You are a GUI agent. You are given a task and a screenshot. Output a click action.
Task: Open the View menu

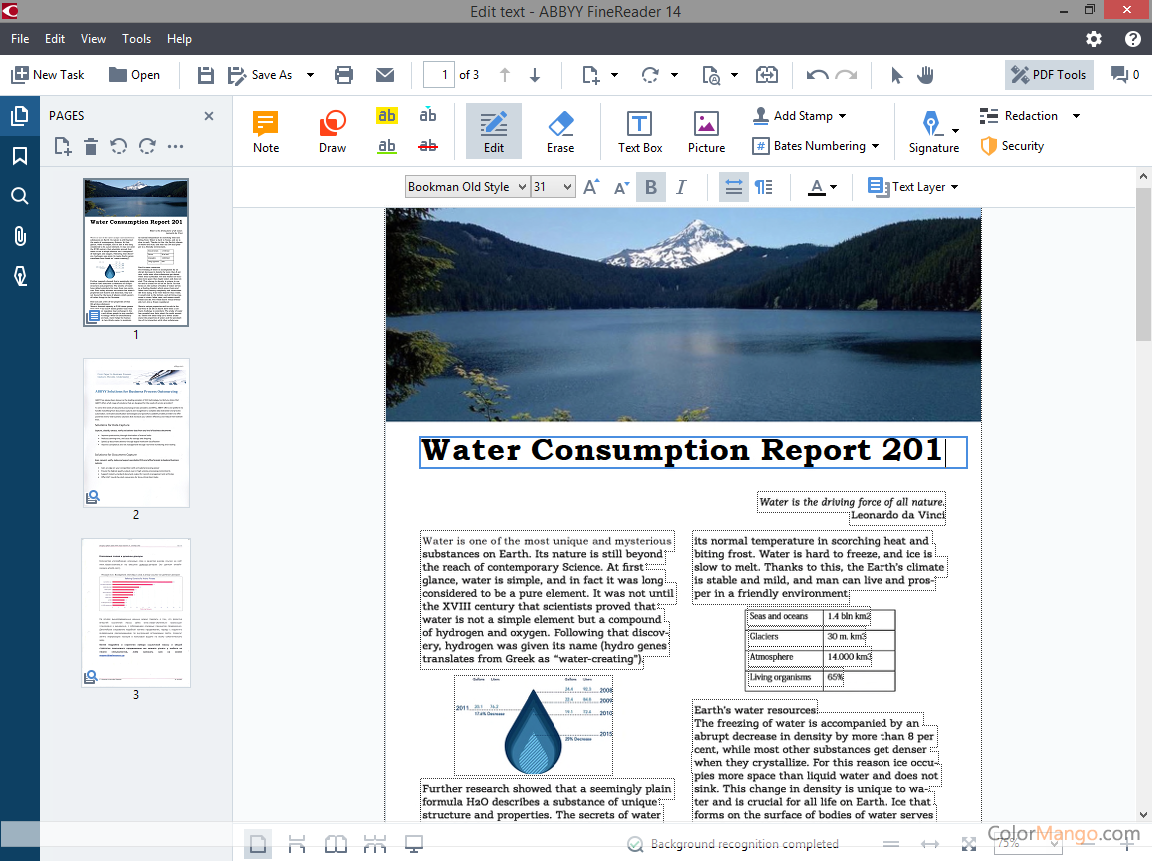(93, 39)
